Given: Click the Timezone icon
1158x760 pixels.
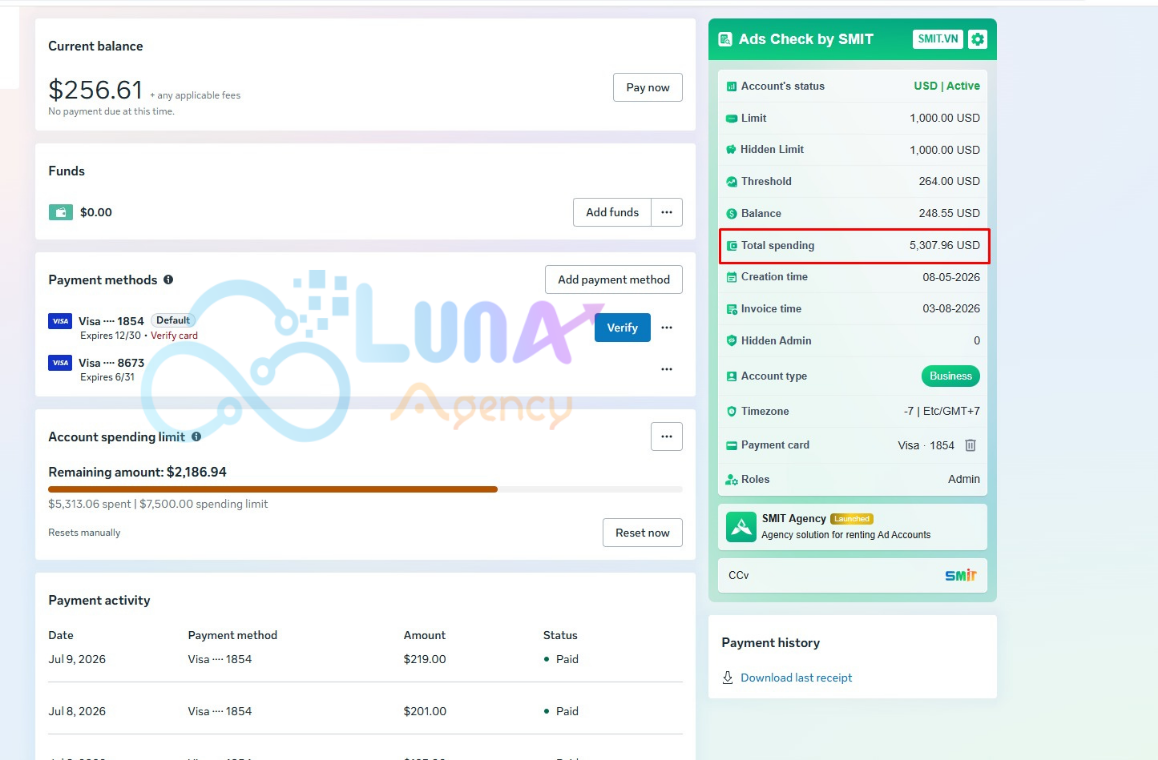Looking at the screenshot, I should 731,411.
